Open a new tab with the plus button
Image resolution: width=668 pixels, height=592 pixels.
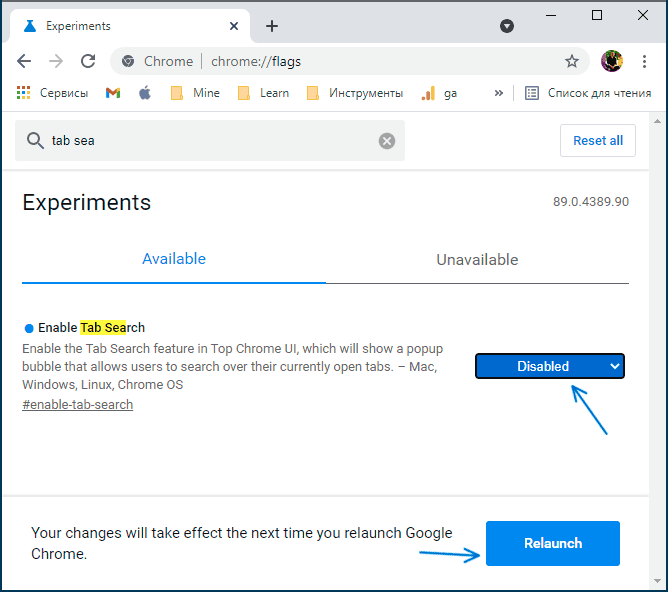click(x=272, y=26)
